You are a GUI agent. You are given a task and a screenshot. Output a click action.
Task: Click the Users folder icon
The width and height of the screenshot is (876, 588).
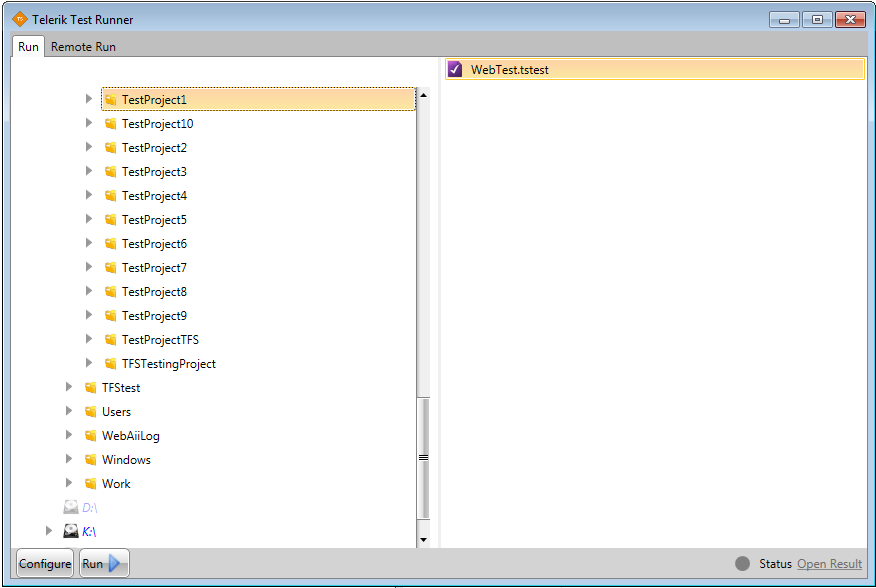click(91, 412)
